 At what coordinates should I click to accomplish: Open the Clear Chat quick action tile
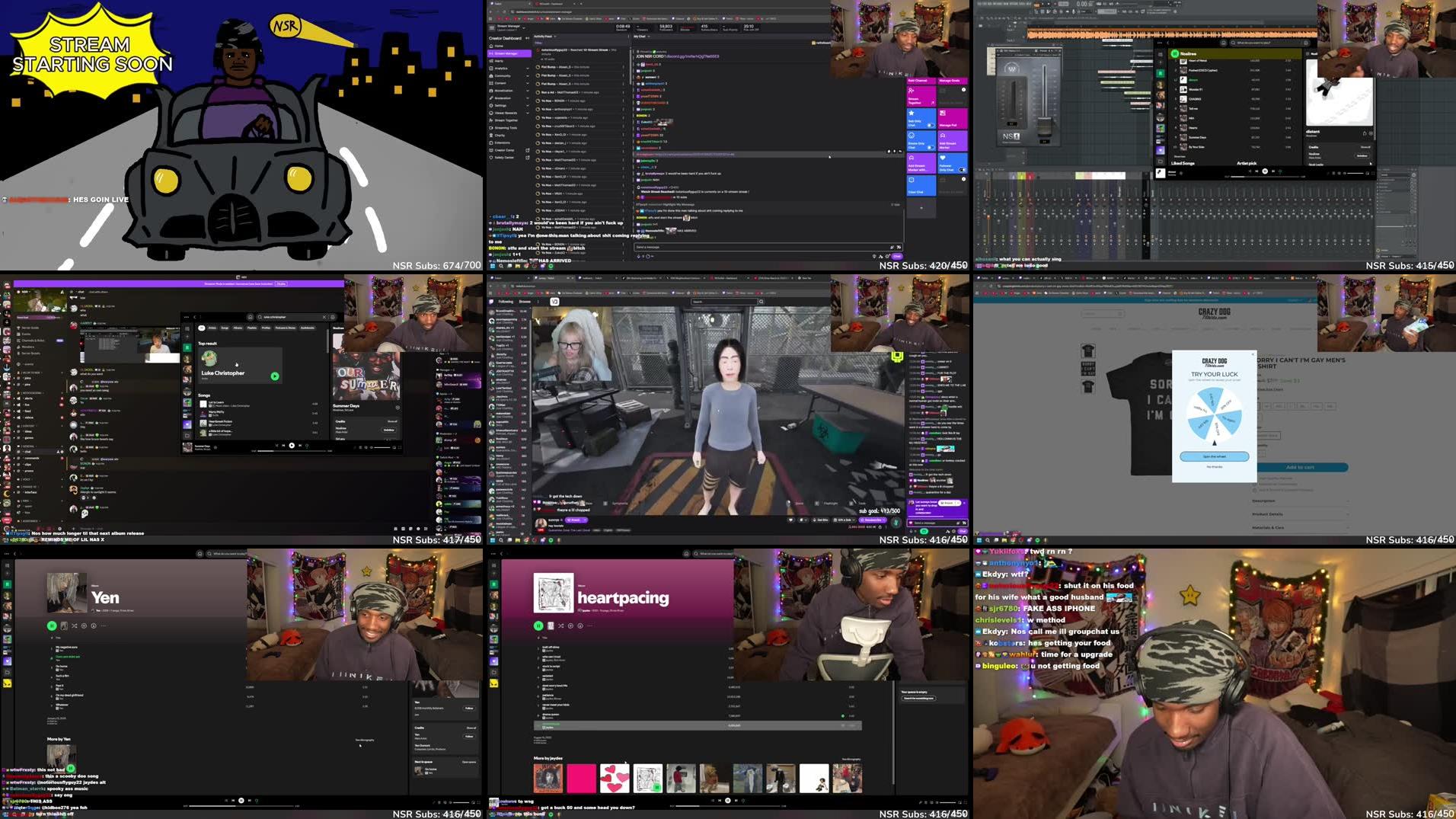click(921, 185)
